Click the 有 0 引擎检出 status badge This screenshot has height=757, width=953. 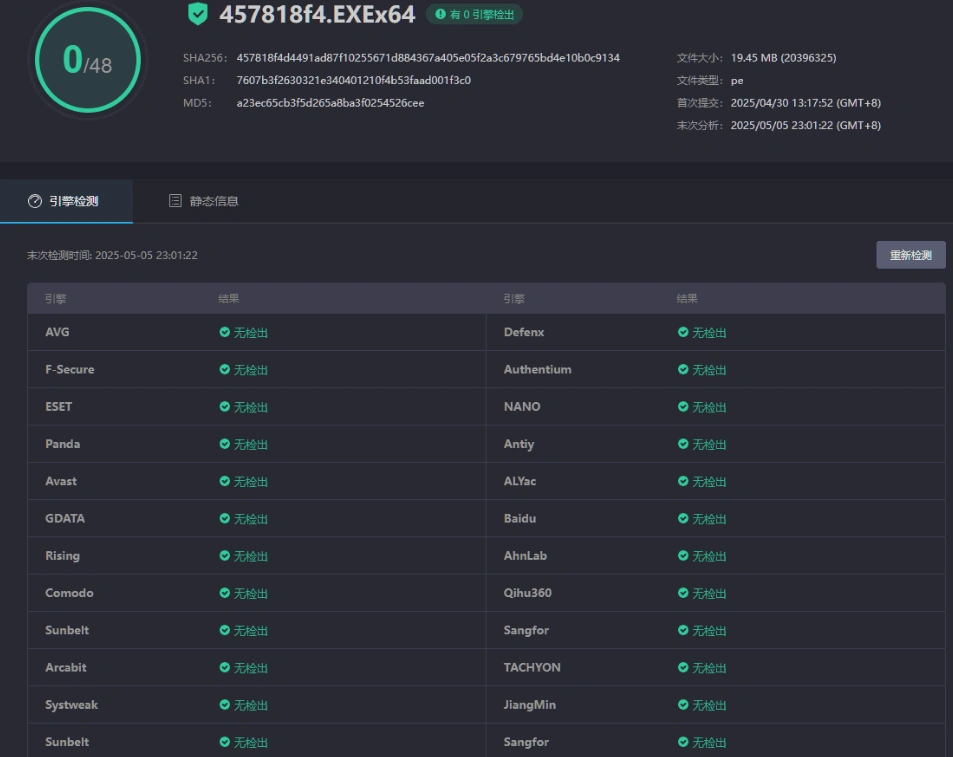[x=474, y=14]
